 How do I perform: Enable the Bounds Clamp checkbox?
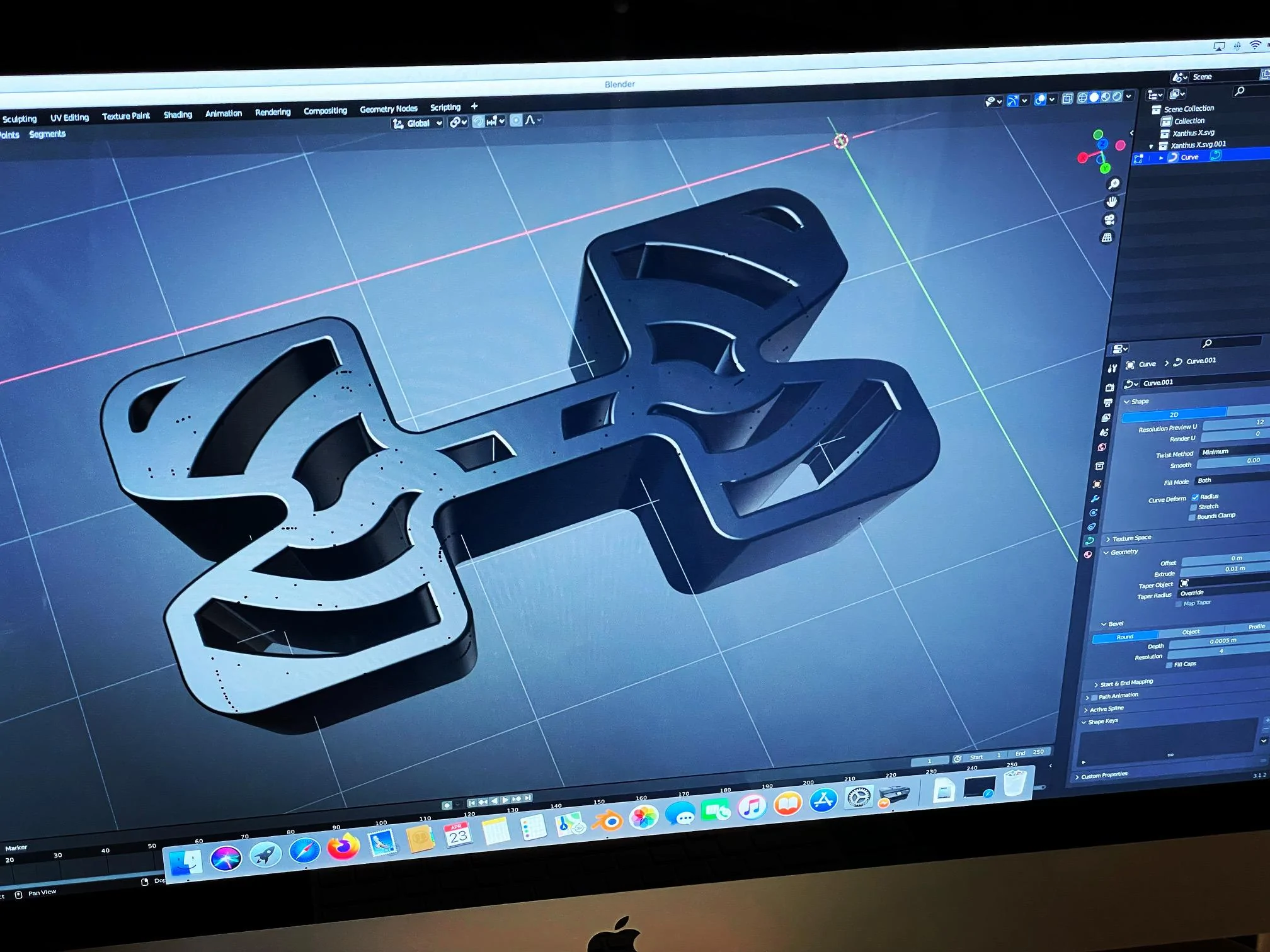1192,518
